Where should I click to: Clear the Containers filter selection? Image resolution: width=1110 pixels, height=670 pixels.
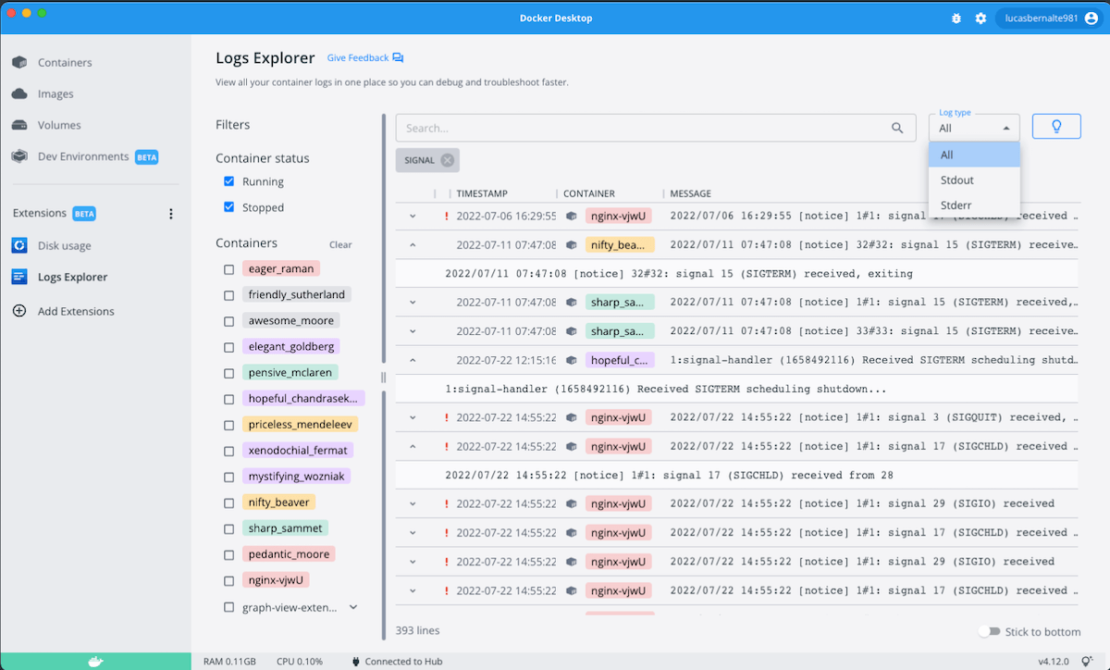pyautogui.click(x=340, y=245)
